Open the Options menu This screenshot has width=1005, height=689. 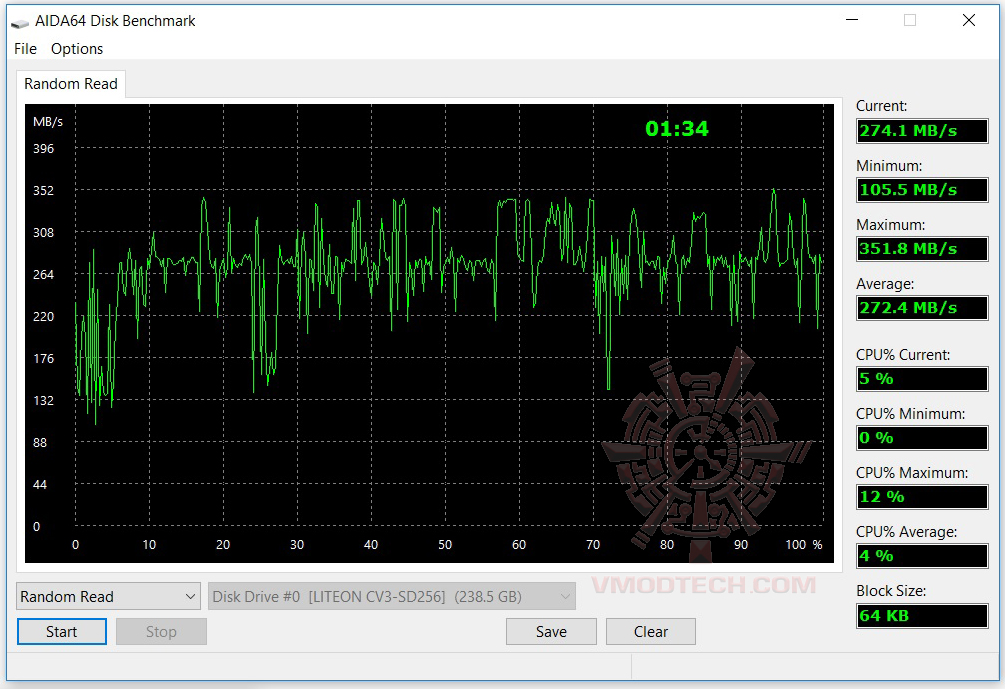(x=77, y=49)
